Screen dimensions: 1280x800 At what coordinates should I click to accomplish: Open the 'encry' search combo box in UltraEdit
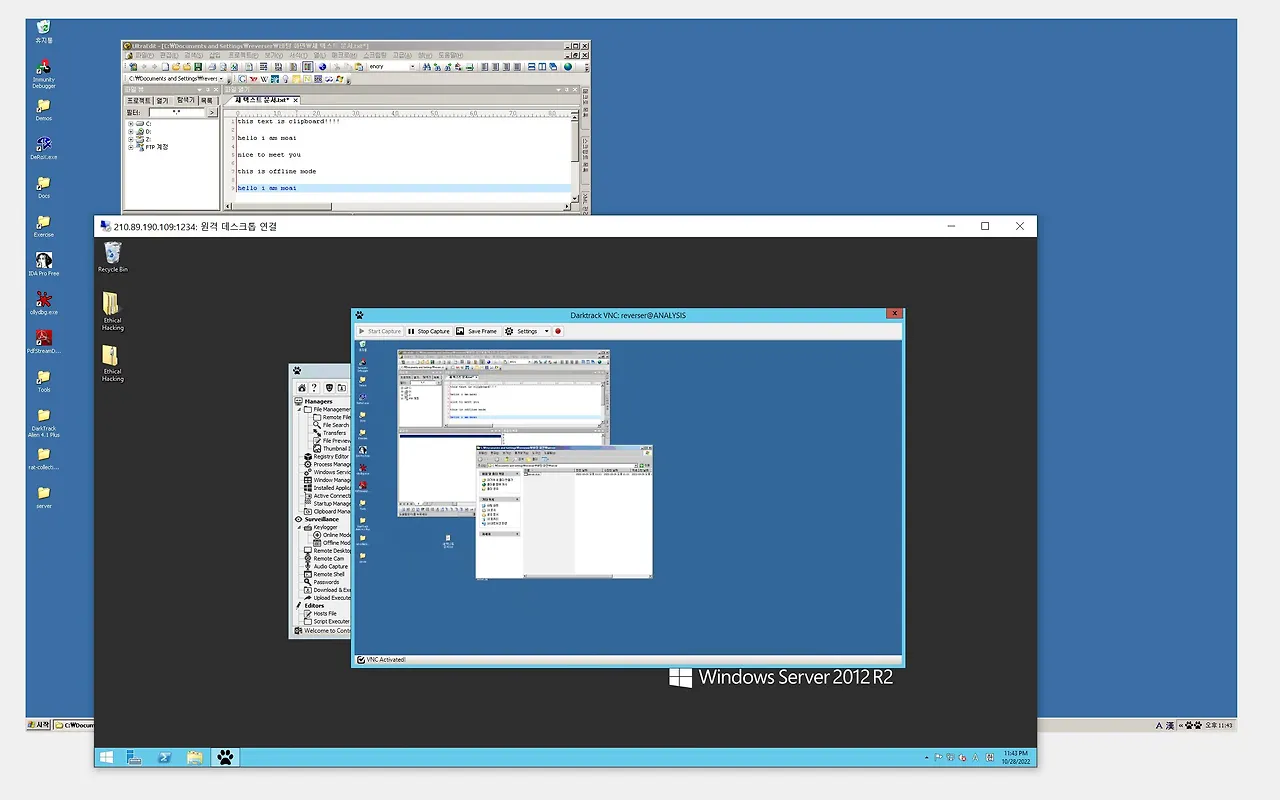(392, 67)
